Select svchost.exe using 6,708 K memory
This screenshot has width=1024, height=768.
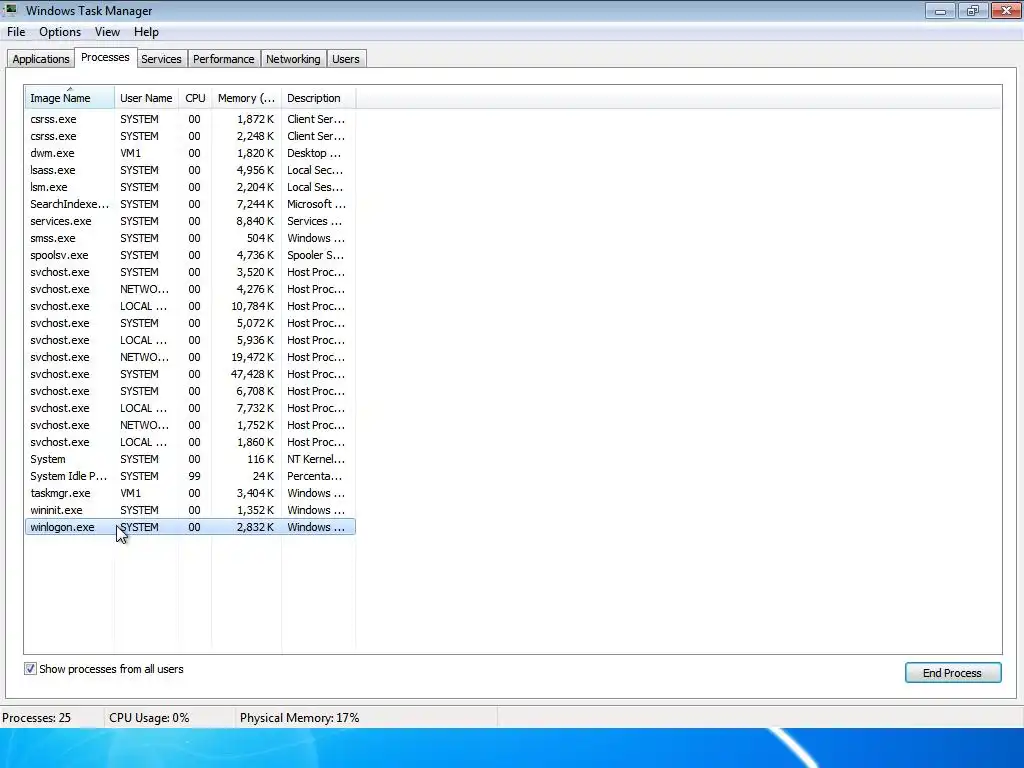(x=190, y=391)
